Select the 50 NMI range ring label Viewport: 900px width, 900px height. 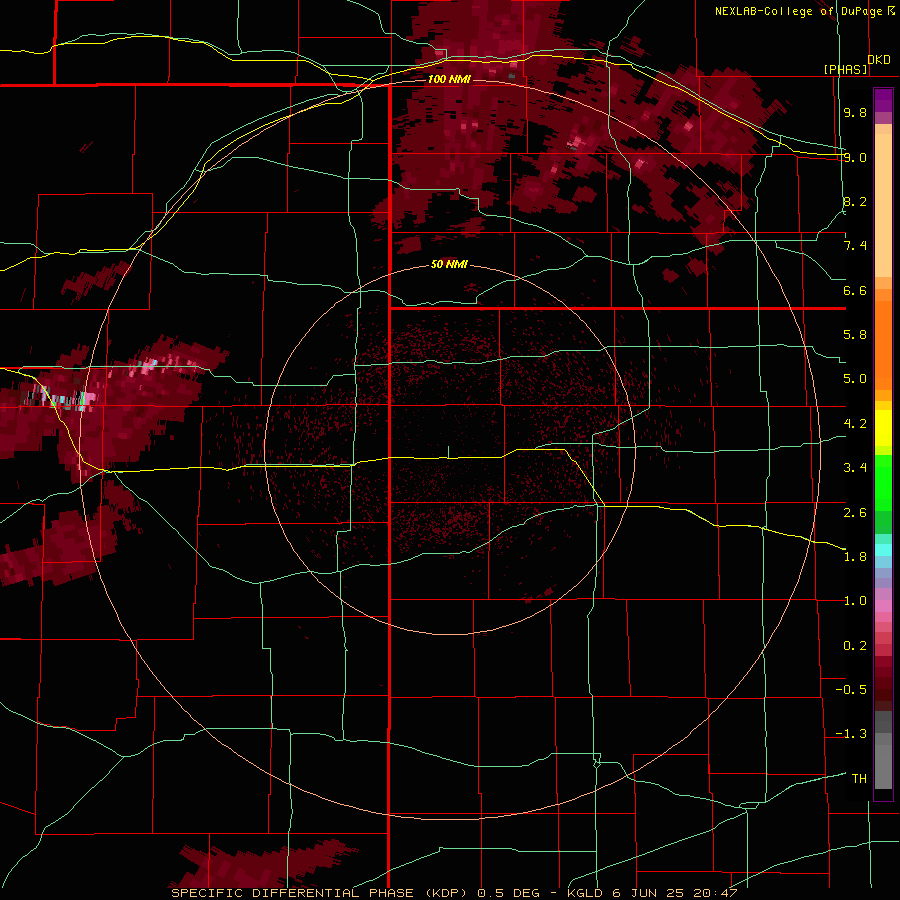pyautogui.click(x=449, y=264)
